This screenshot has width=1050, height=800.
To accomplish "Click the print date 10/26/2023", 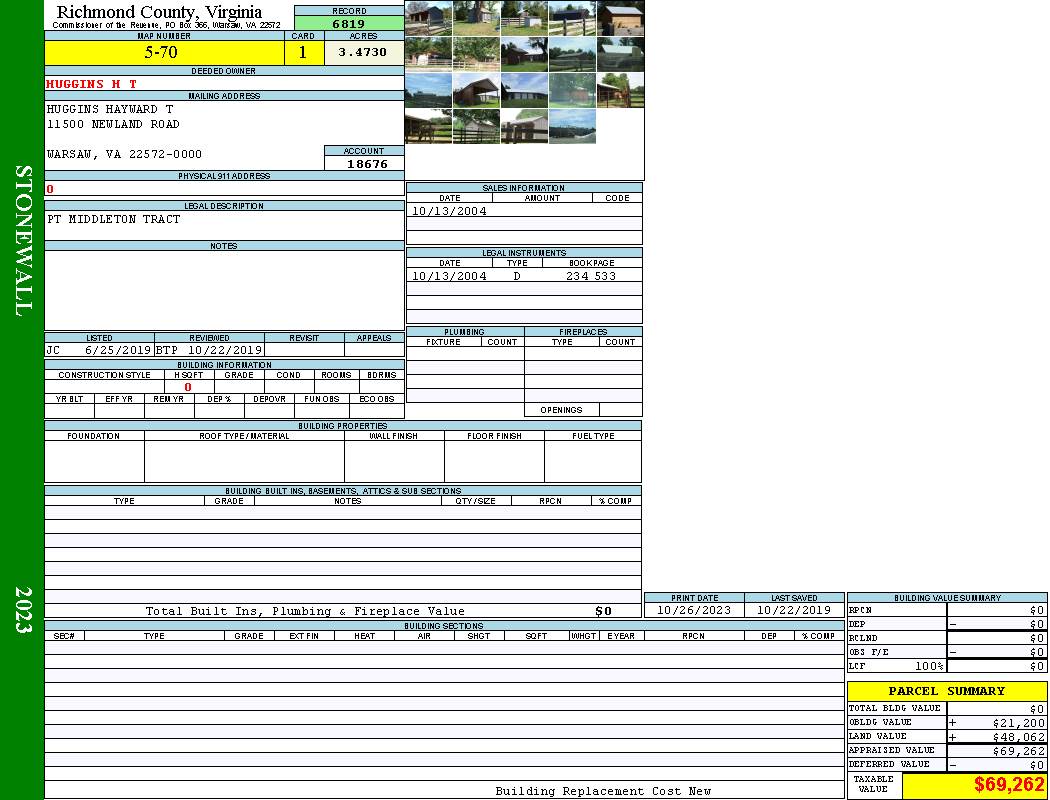I will pyautogui.click(x=693, y=610).
